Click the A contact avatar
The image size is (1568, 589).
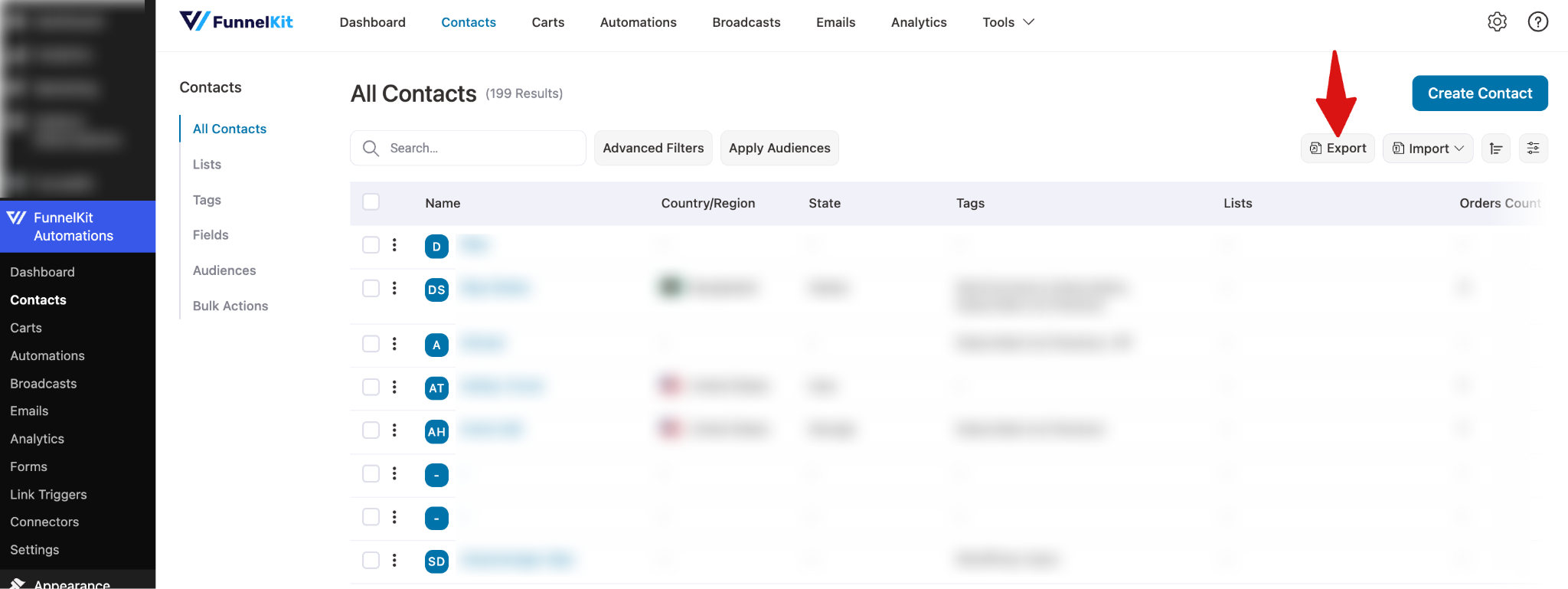436,345
